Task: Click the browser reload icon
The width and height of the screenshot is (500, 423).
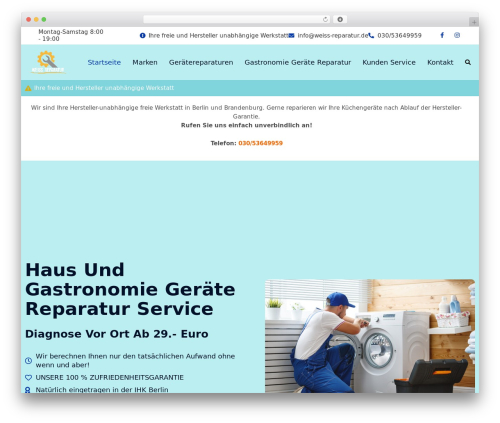Action: [325, 20]
